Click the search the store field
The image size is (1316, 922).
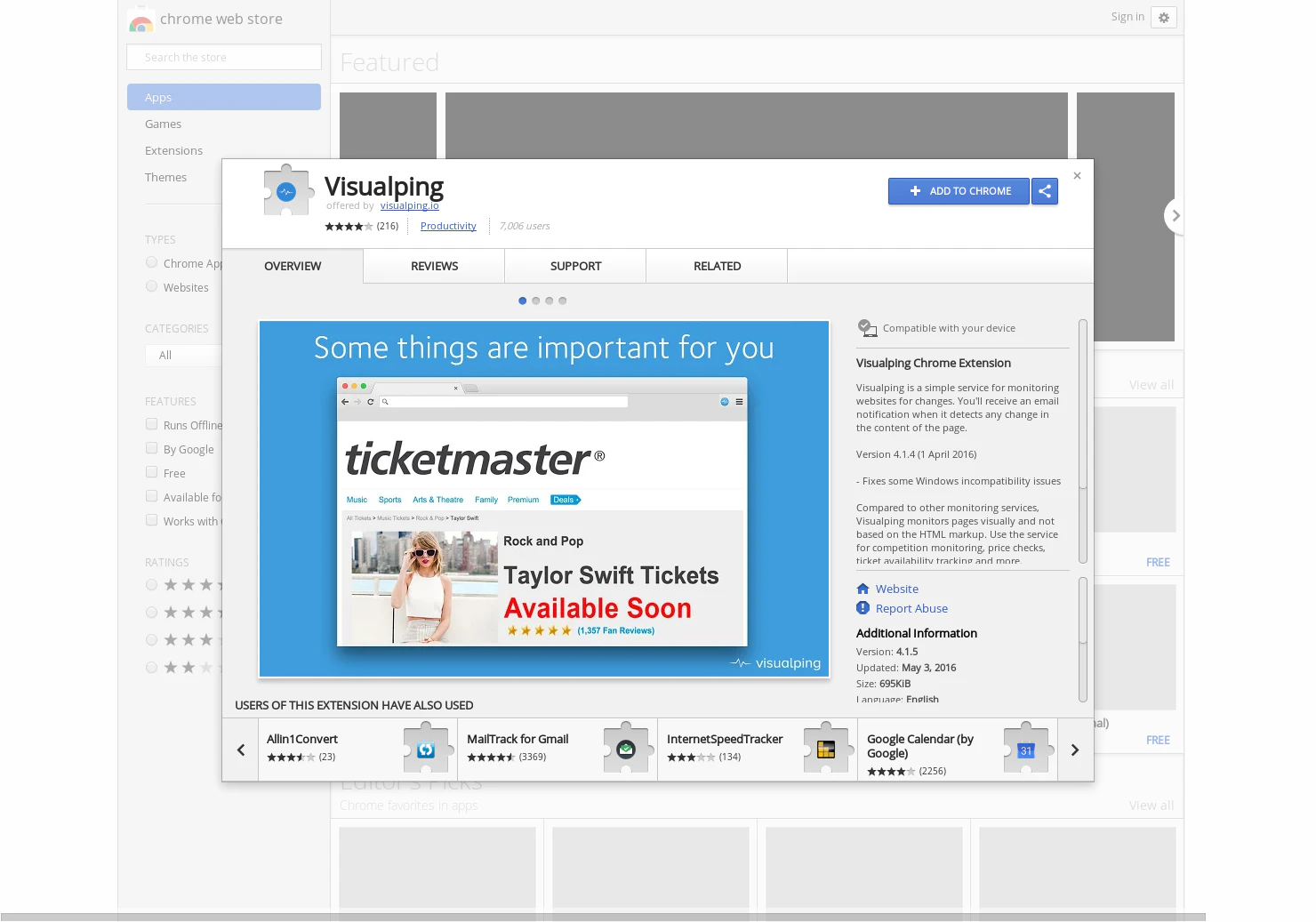coord(224,57)
